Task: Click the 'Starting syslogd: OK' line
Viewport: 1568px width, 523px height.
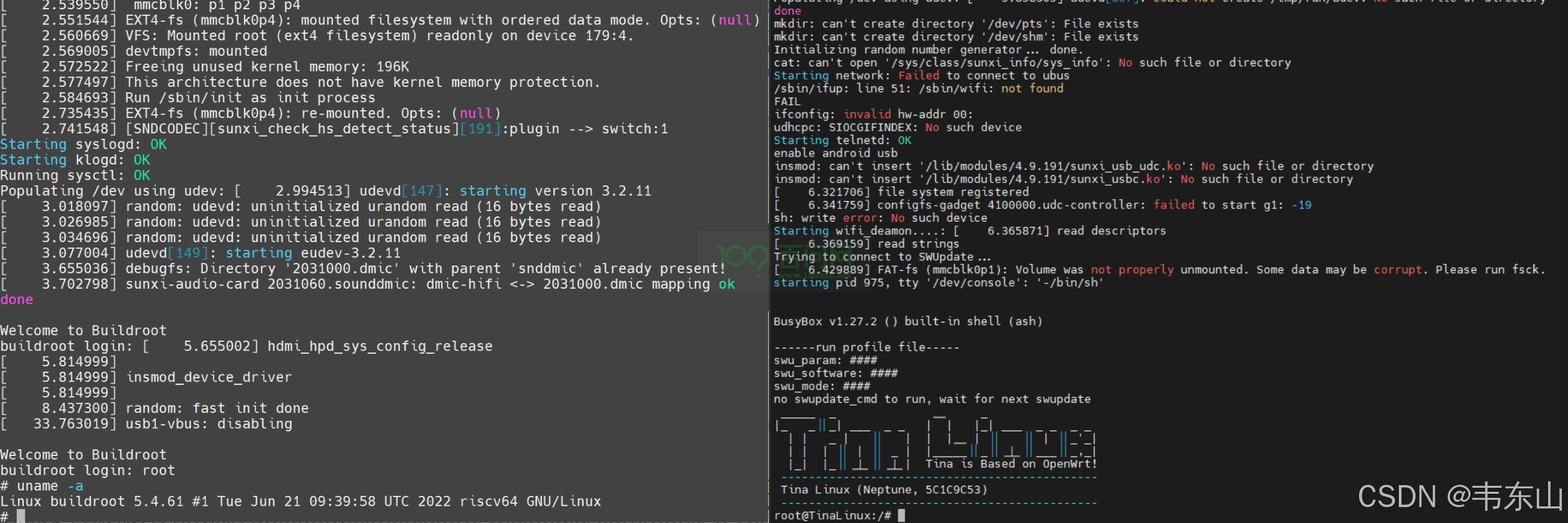Action: pyautogui.click(x=84, y=145)
